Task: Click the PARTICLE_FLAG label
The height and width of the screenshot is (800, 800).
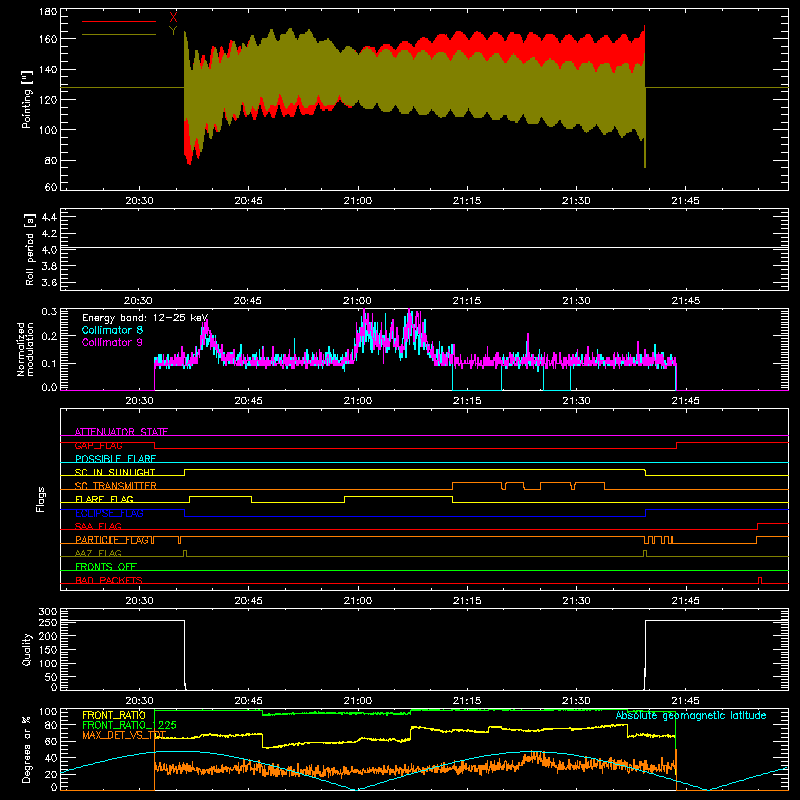Action: coord(112,540)
